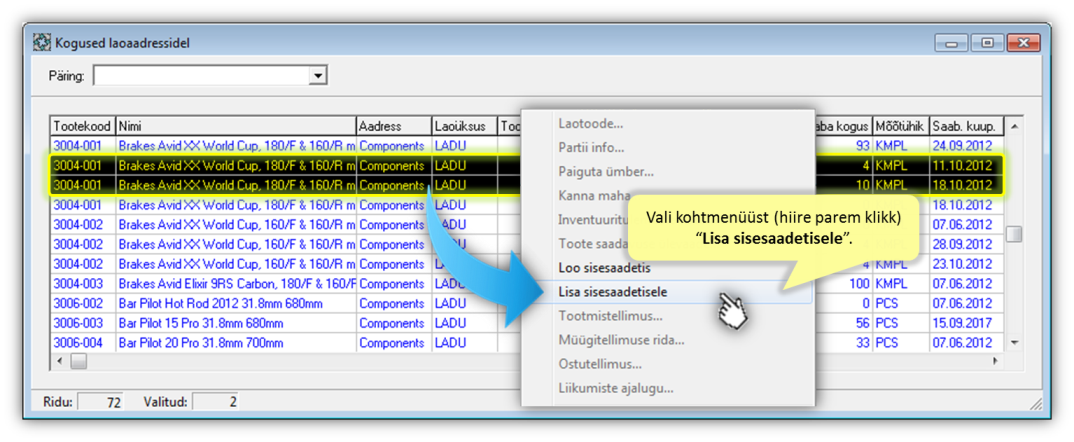Click vertical scrollbar up arrow

[x=1014, y=126]
